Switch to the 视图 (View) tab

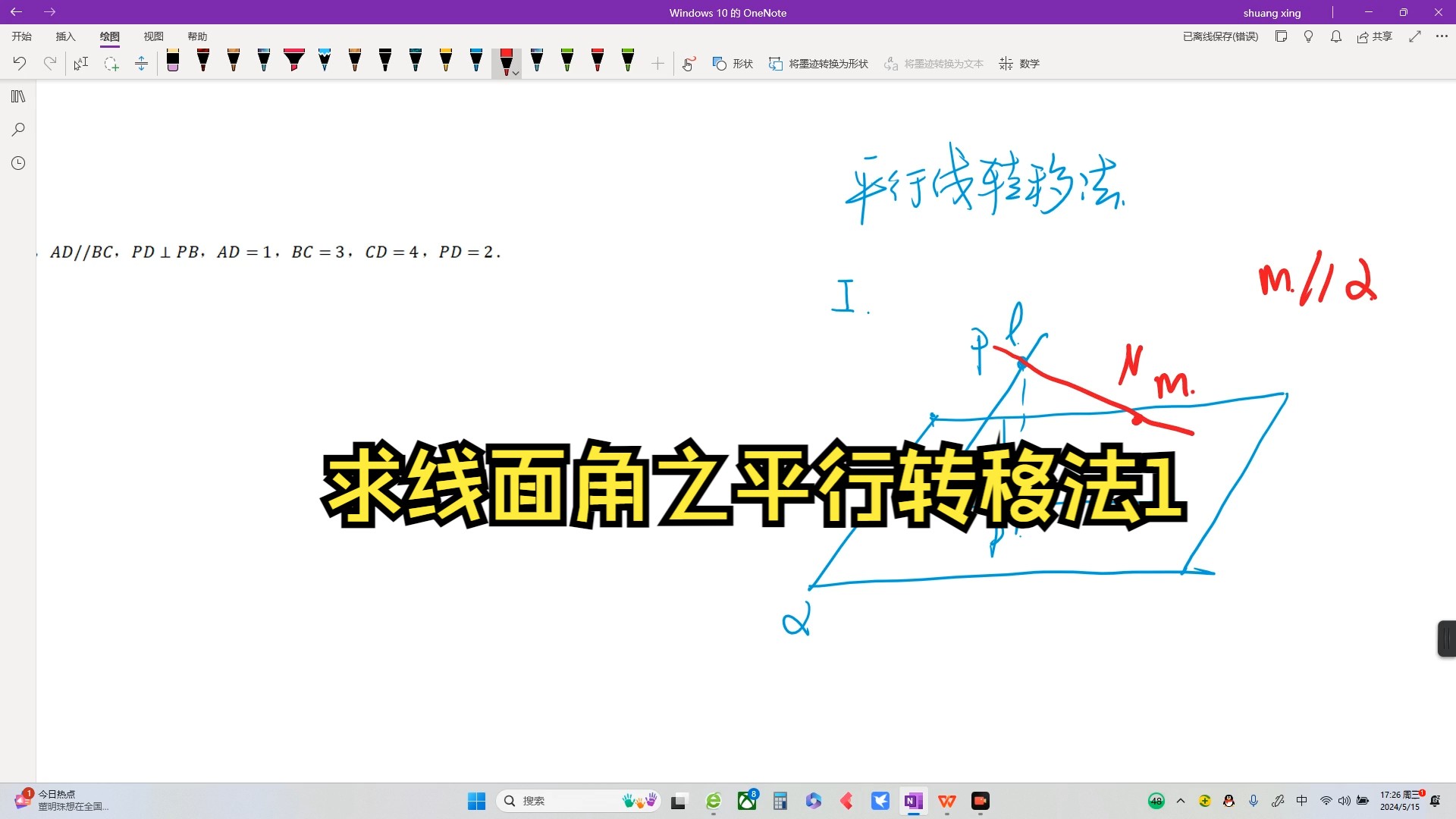pyautogui.click(x=154, y=36)
